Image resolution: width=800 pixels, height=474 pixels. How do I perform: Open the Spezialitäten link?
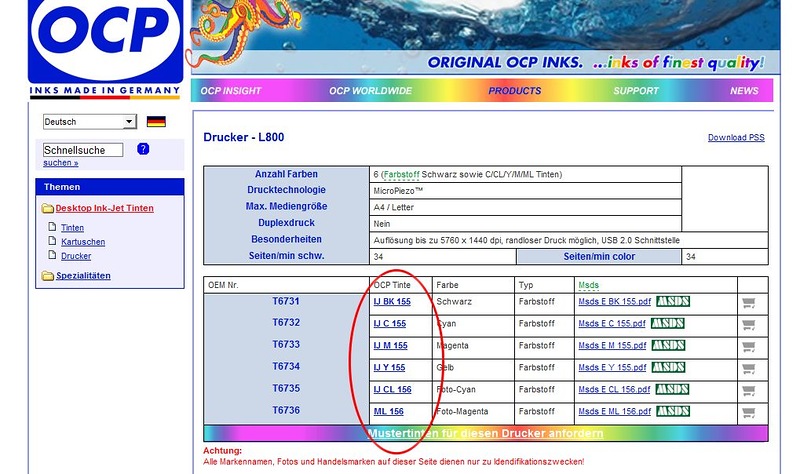pos(83,276)
